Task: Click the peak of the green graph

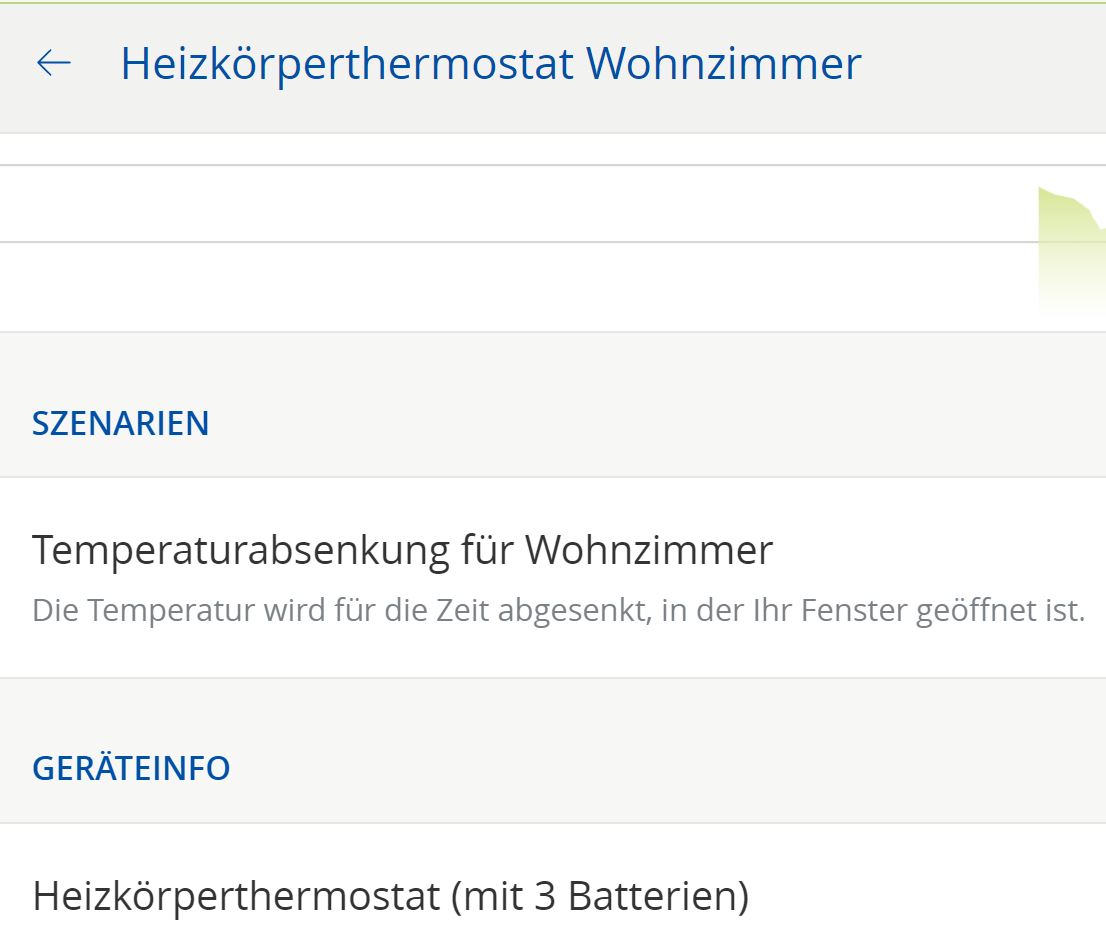Action: 1043,190
